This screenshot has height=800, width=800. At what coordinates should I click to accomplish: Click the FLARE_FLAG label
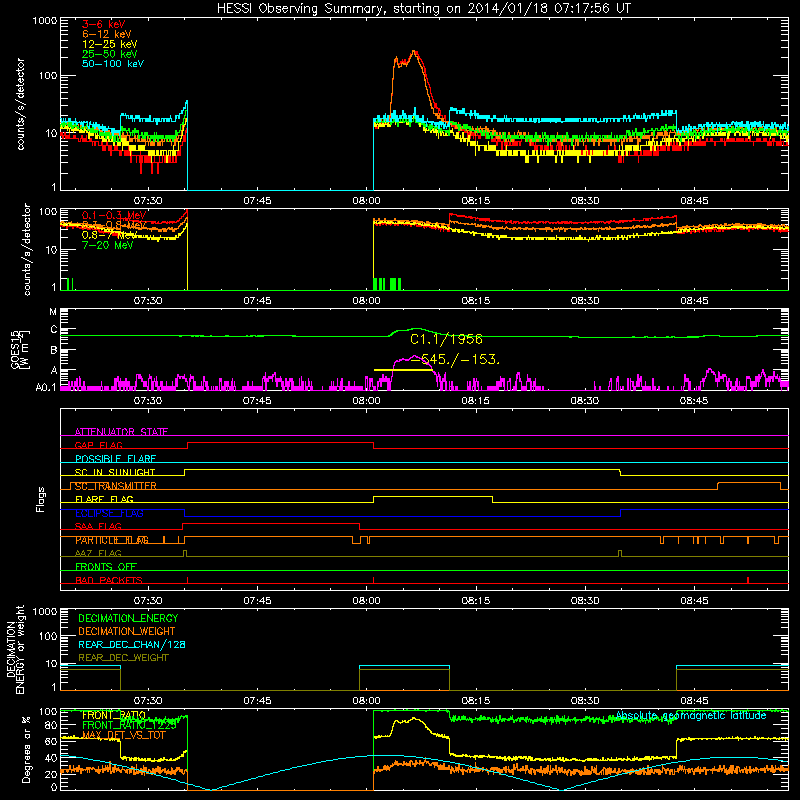[x=104, y=499]
